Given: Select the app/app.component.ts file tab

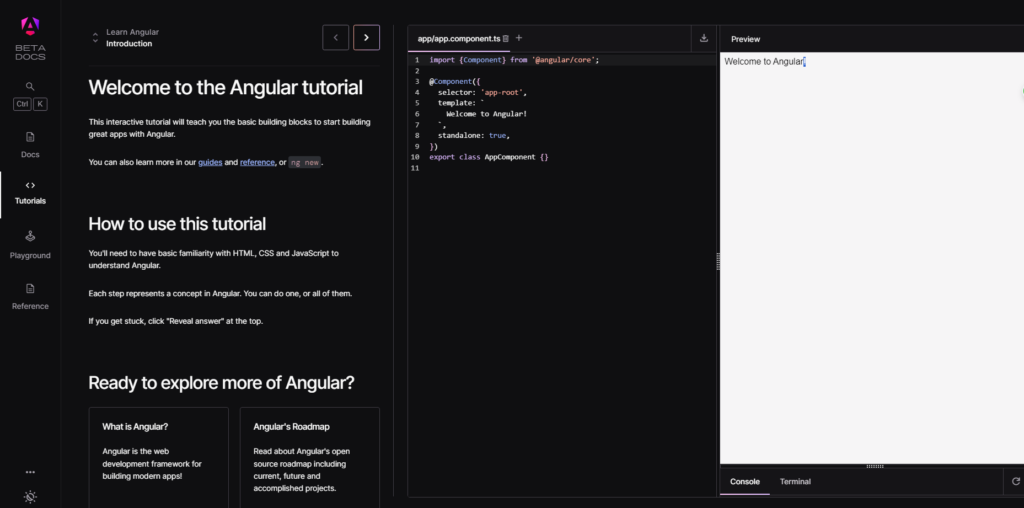Looking at the screenshot, I should click(x=459, y=39).
